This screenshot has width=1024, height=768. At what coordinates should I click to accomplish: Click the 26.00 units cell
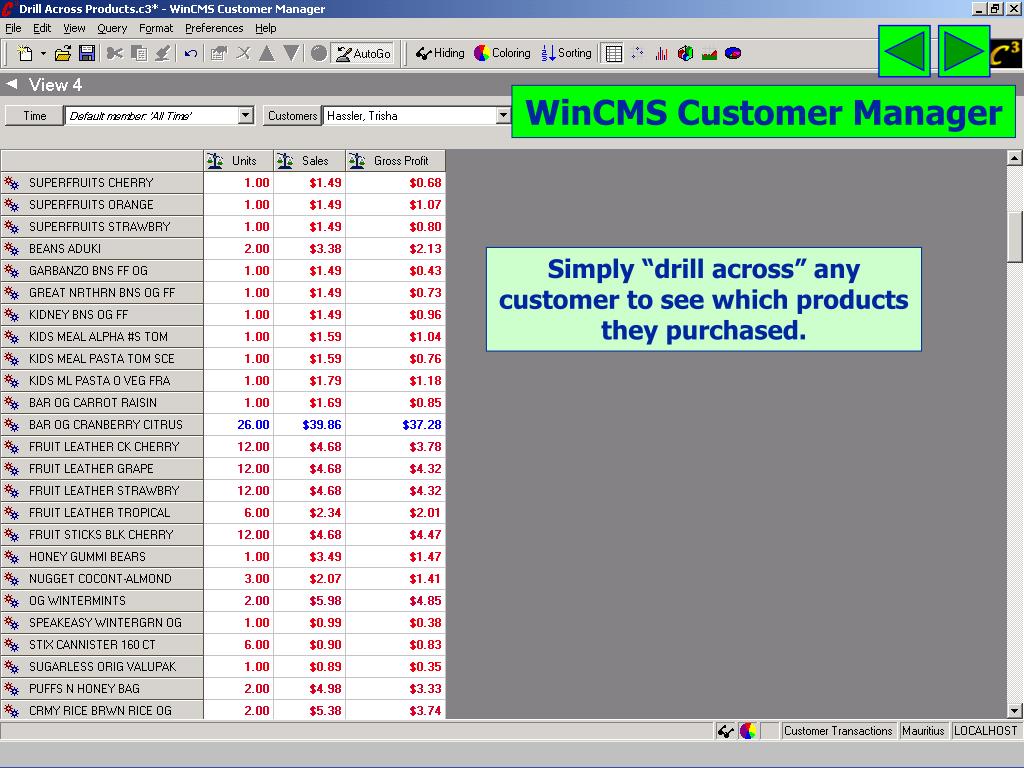(238, 424)
